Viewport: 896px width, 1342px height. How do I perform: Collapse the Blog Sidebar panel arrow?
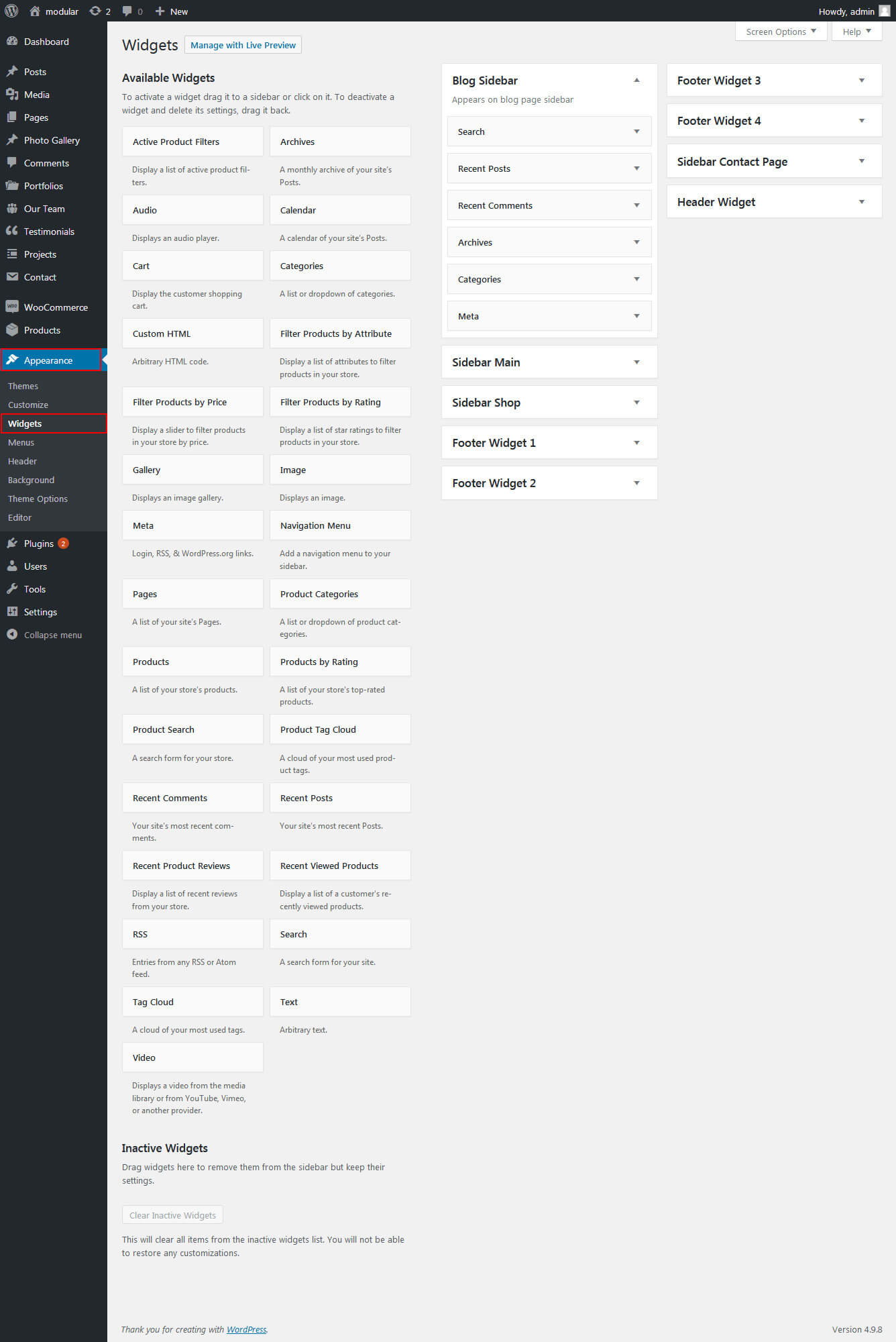(x=636, y=81)
